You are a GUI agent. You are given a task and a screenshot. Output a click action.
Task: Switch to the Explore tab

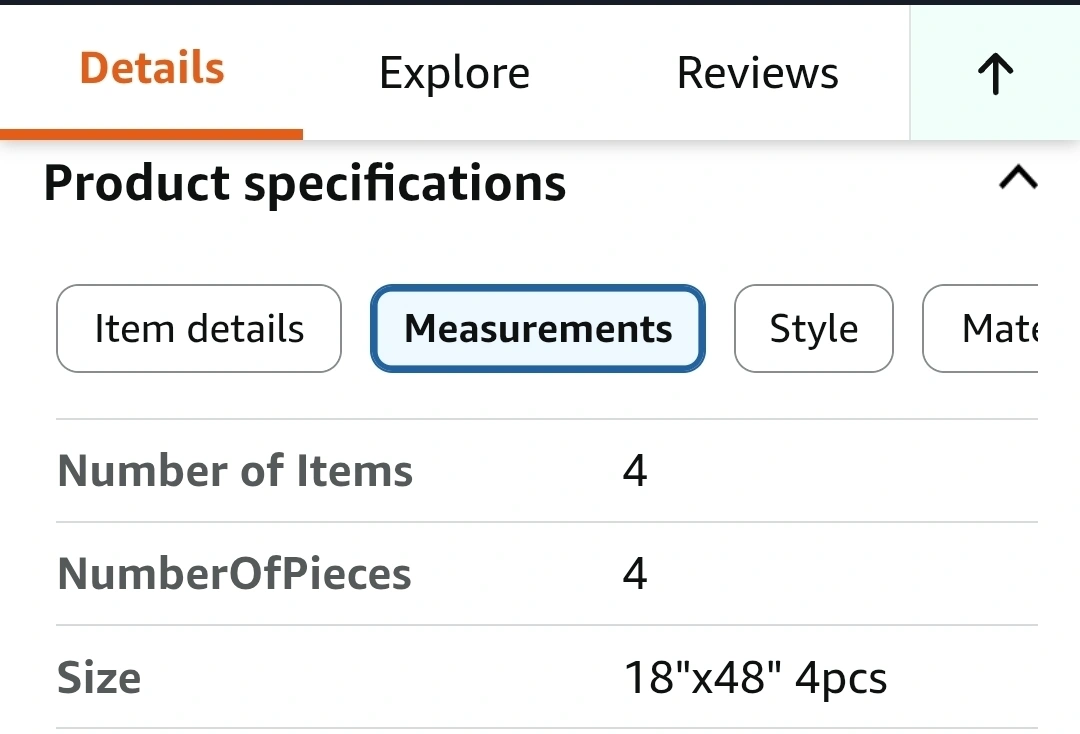click(x=454, y=74)
